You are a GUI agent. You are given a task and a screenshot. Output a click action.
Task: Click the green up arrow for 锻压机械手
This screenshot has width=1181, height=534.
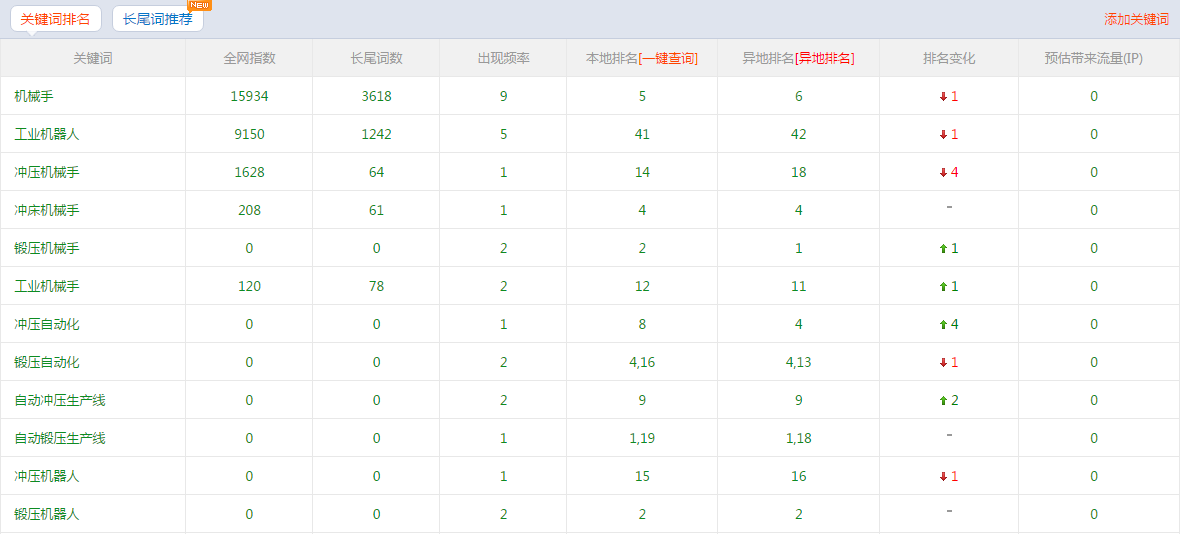943,249
